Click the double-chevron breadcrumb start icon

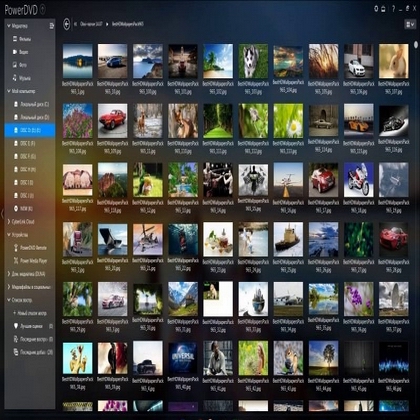pos(75,24)
